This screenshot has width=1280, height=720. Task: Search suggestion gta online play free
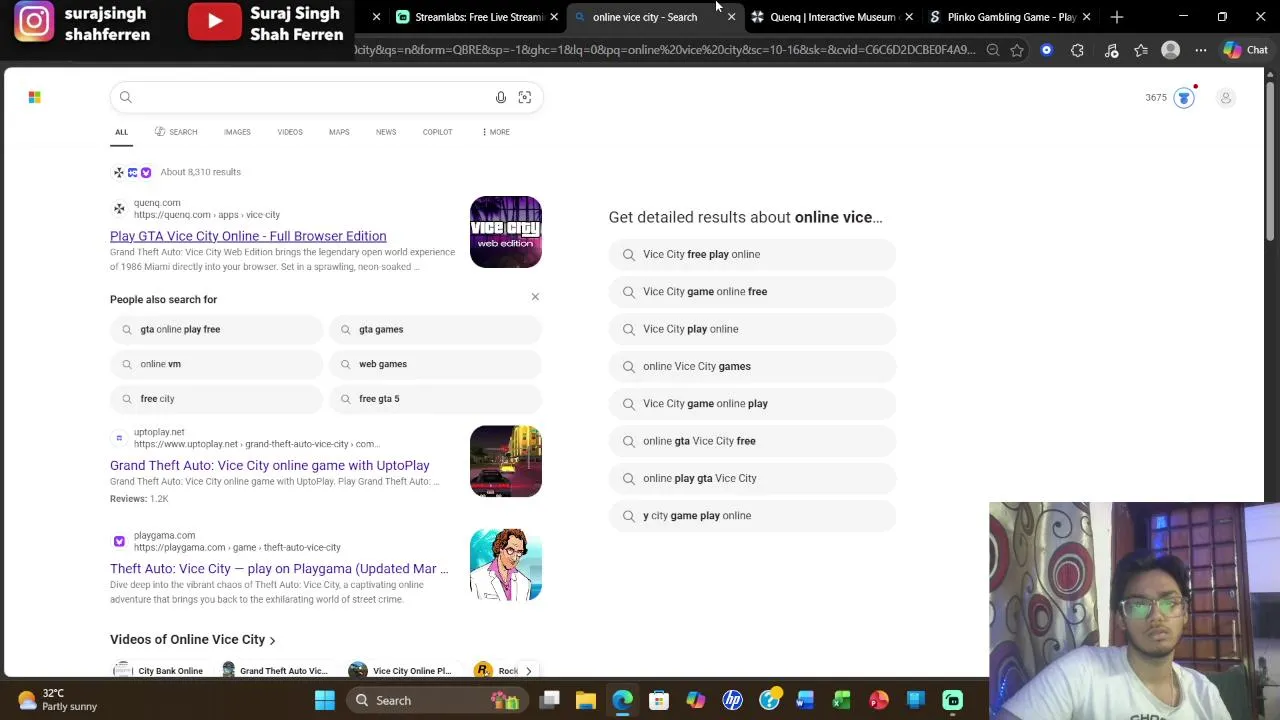point(216,329)
